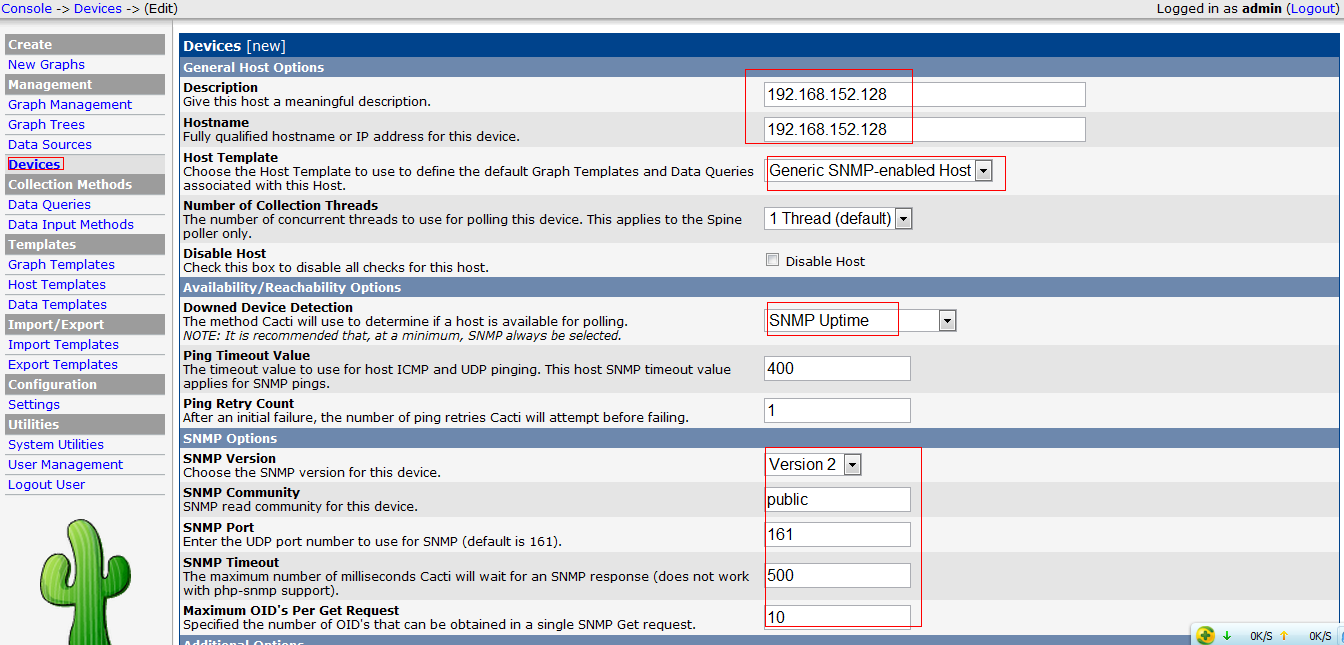1344x645 pixels.
Task: Open Graph Trees menu item
Action: coord(46,125)
